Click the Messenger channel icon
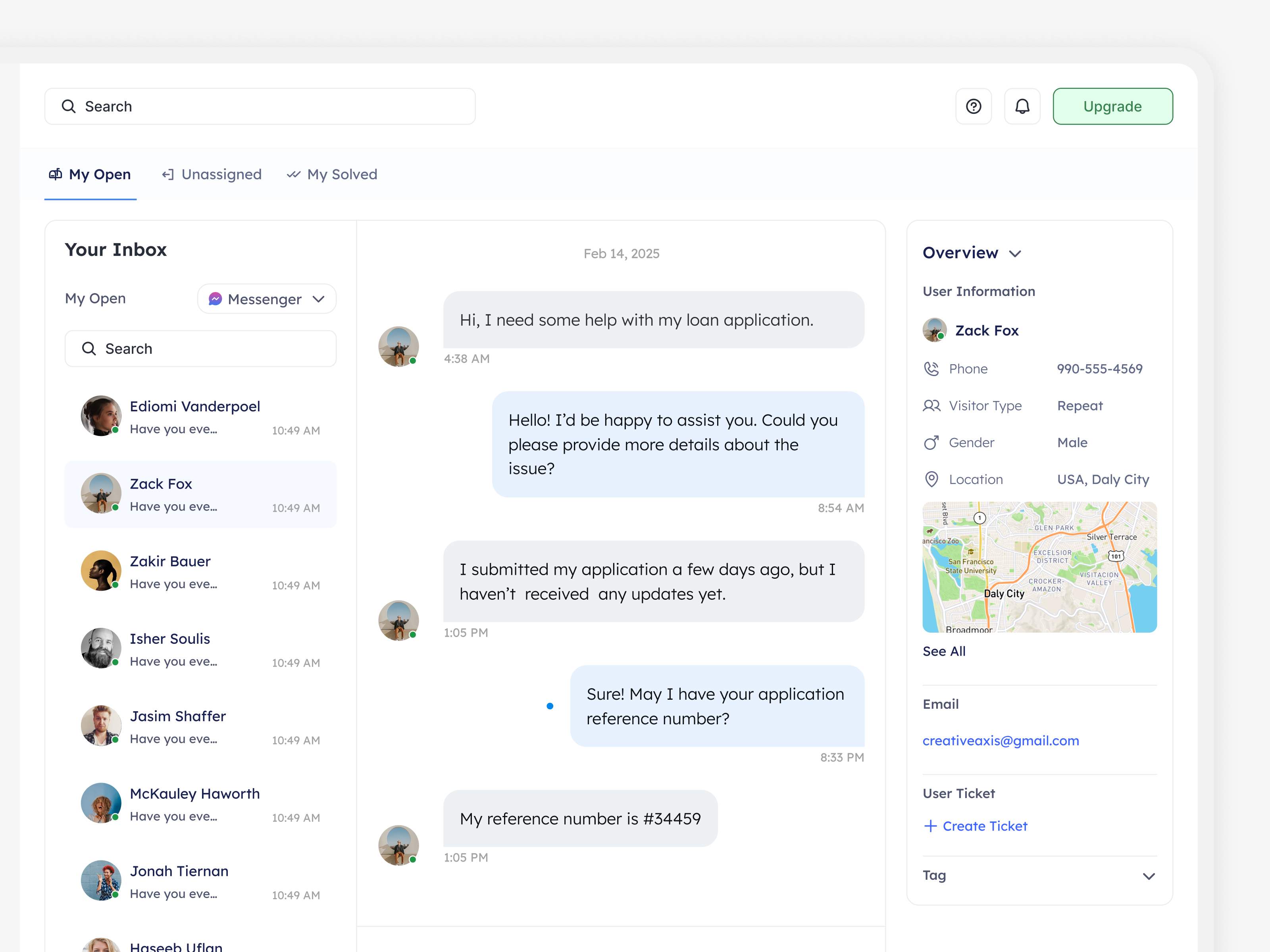Viewport: 1270px width, 952px height. (215, 298)
